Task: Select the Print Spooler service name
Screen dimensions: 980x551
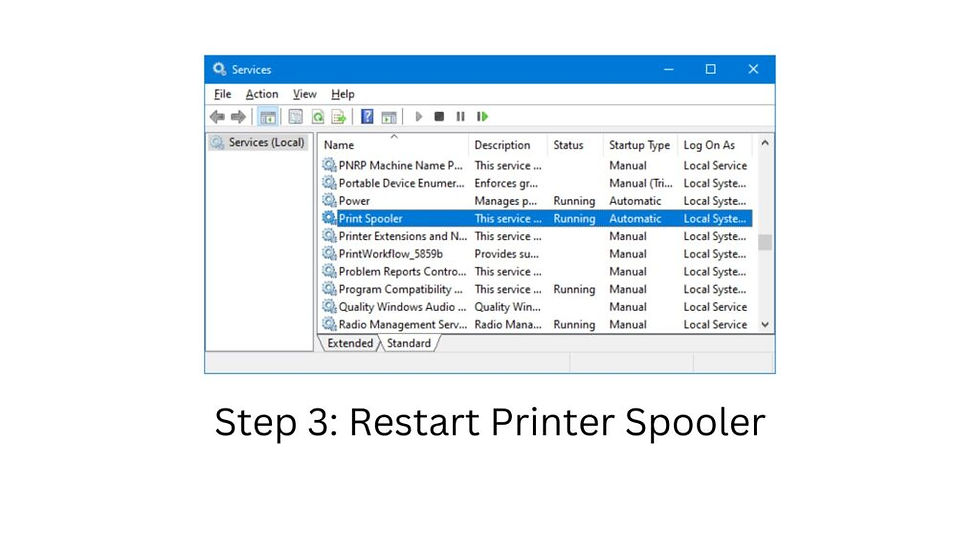Action: coord(371,219)
